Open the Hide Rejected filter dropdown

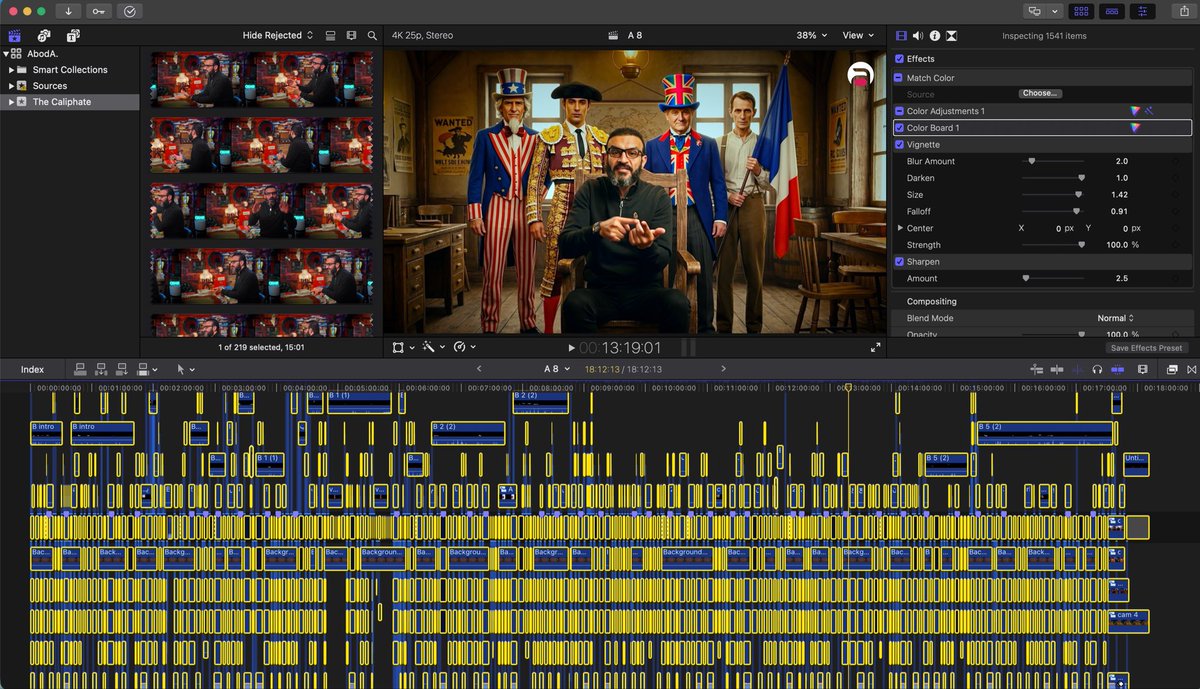277,35
